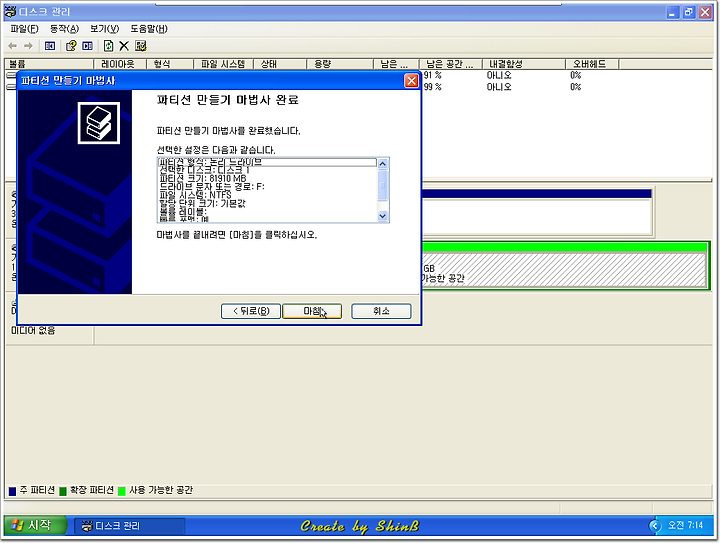Click the wizard disk stack icon
Viewport: 720px width, 543px height.
pyautogui.click(x=99, y=123)
